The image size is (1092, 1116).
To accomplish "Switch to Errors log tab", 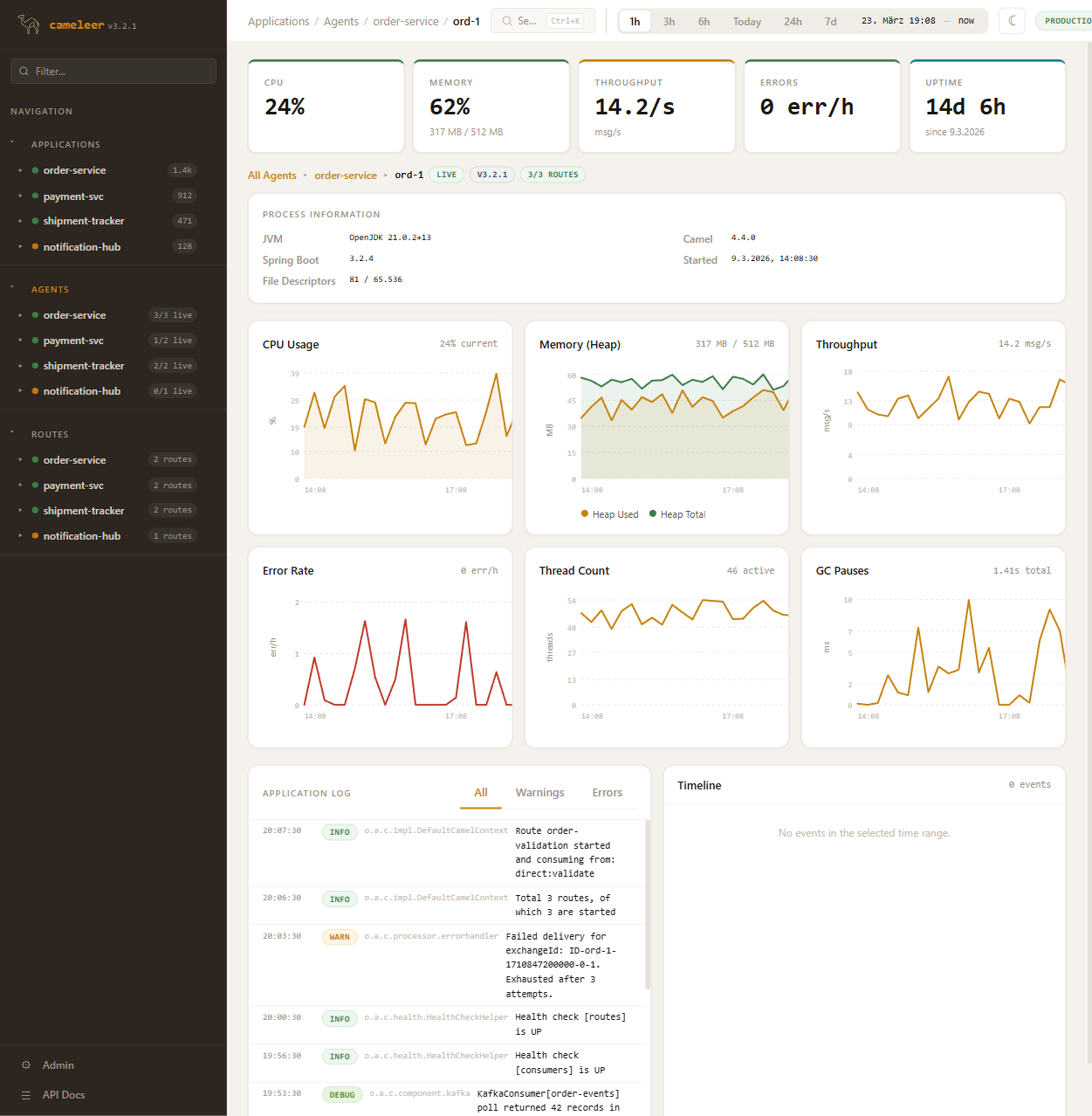I will tap(607, 793).
